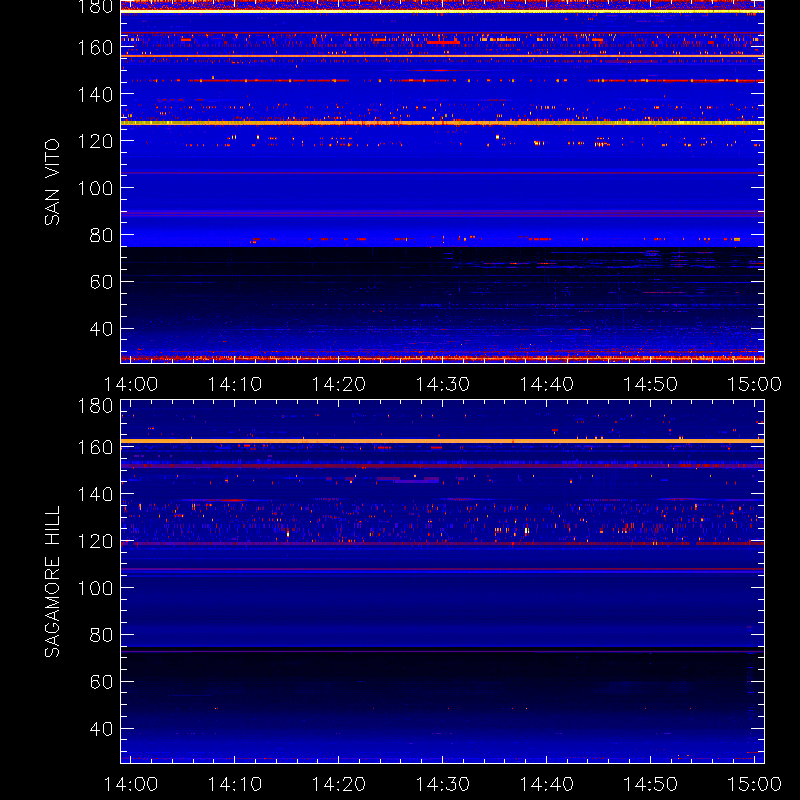Image resolution: width=800 pixels, height=800 pixels.
Task: Select the 100 label on Sagamore Hill axis
Action: pyautogui.click(x=95, y=588)
